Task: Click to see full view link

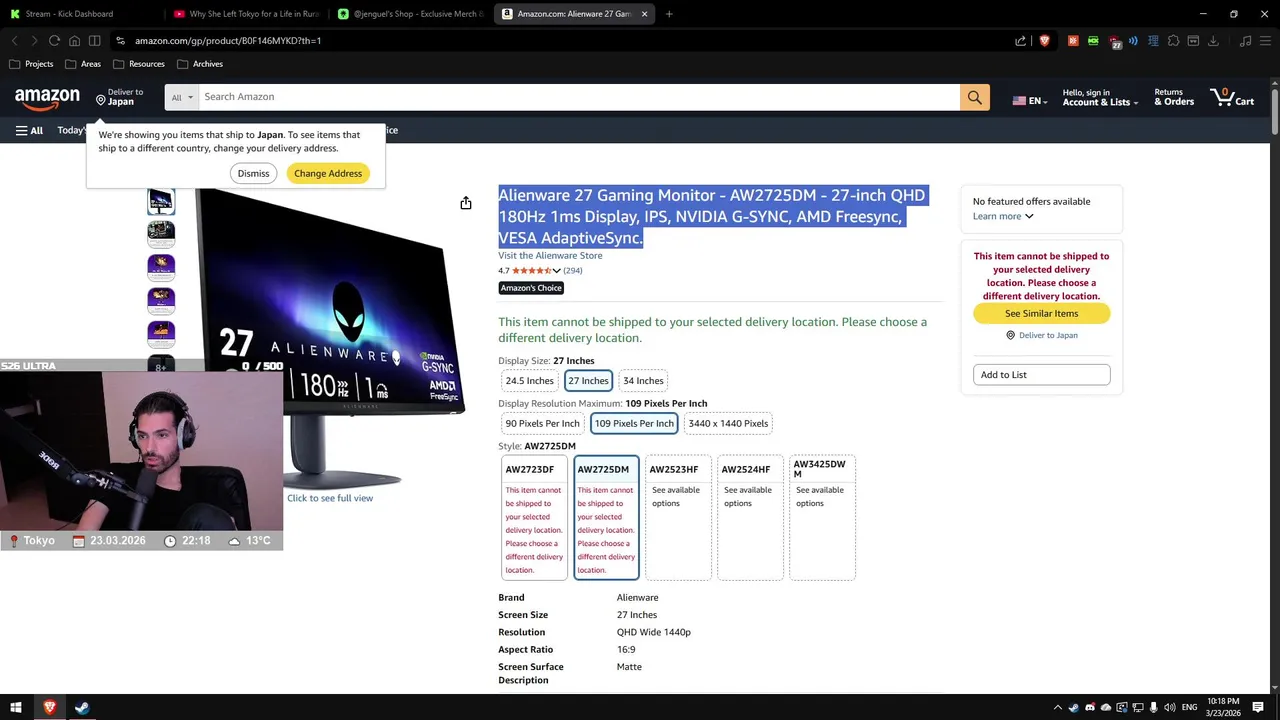Action: (x=330, y=498)
